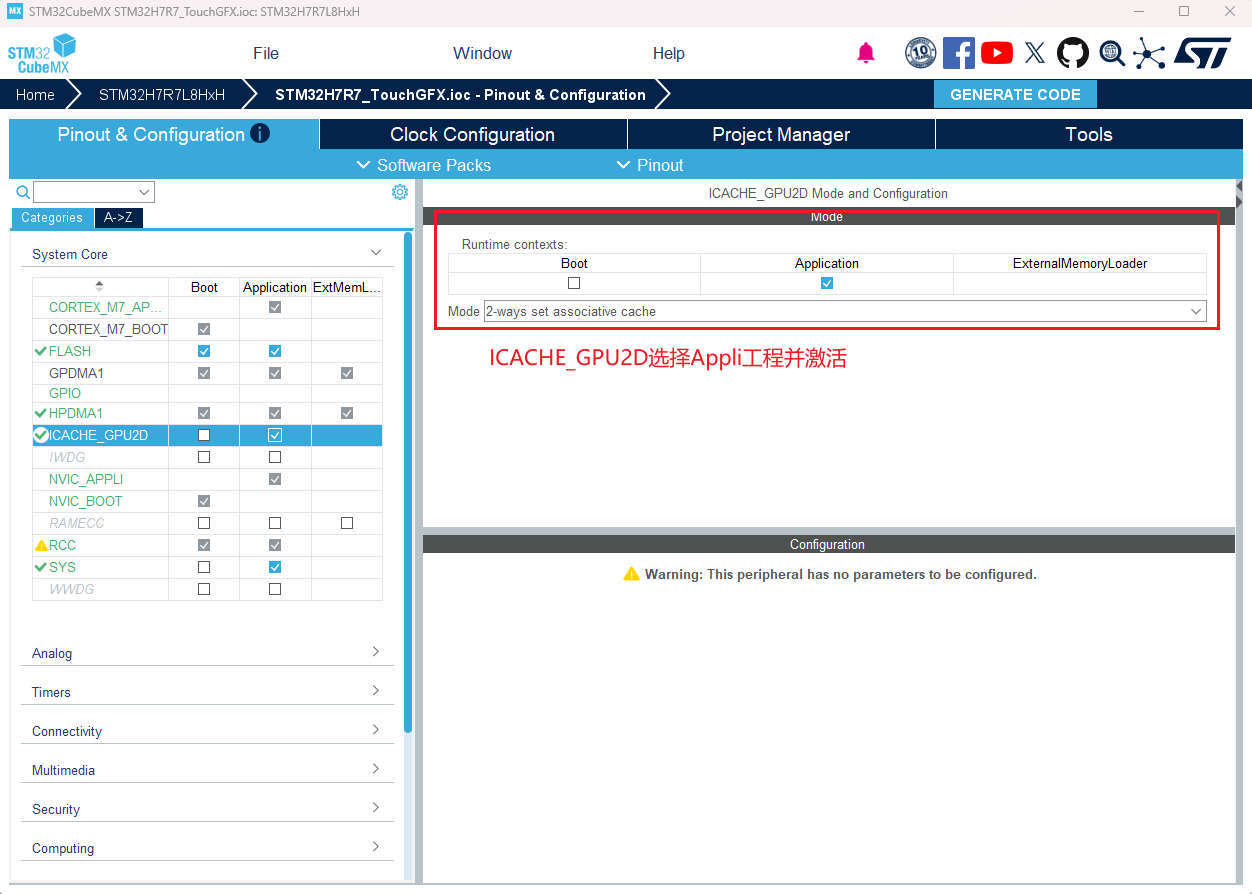Click the STM32CubeMX logo
Image resolution: width=1252 pixels, height=894 pixels.
coord(42,53)
